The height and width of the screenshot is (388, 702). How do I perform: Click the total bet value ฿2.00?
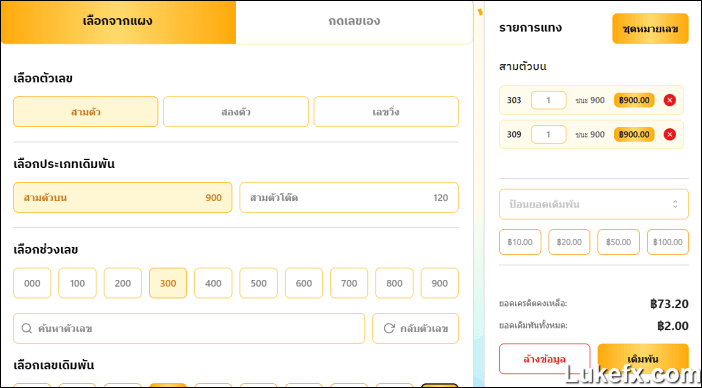tap(673, 326)
